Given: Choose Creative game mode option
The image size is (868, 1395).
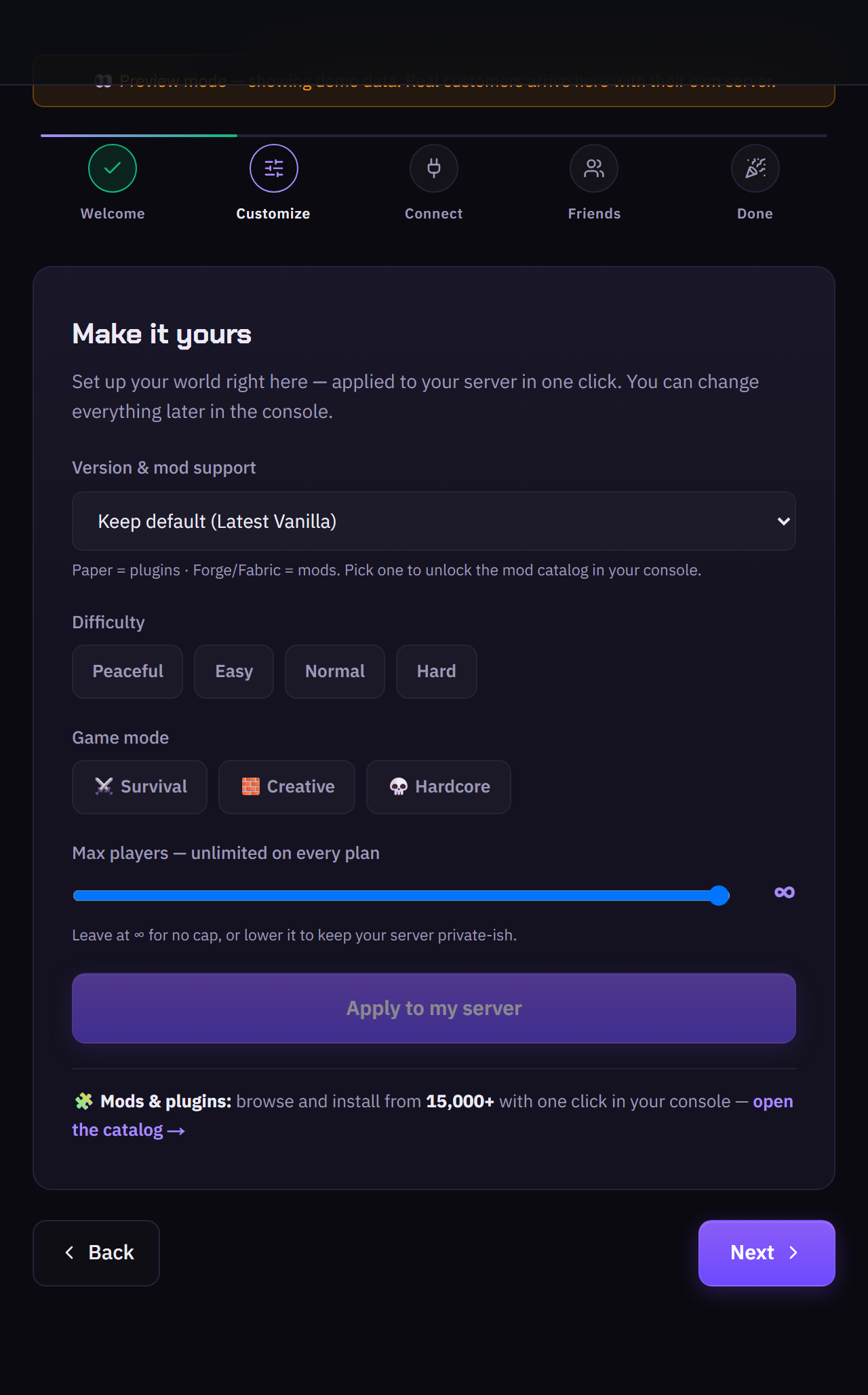Looking at the screenshot, I should (287, 787).
